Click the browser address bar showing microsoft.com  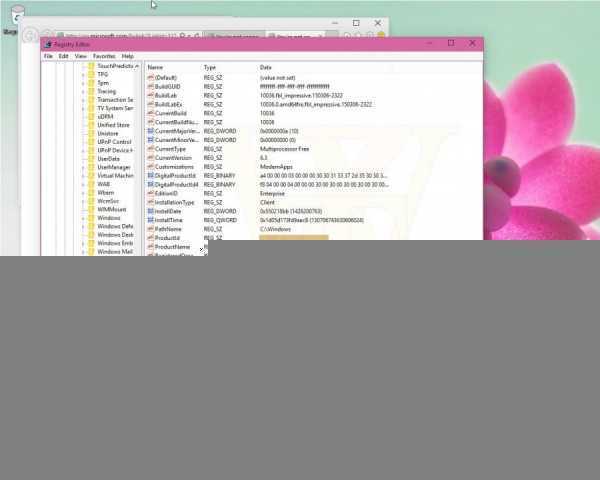pos(117,36)
